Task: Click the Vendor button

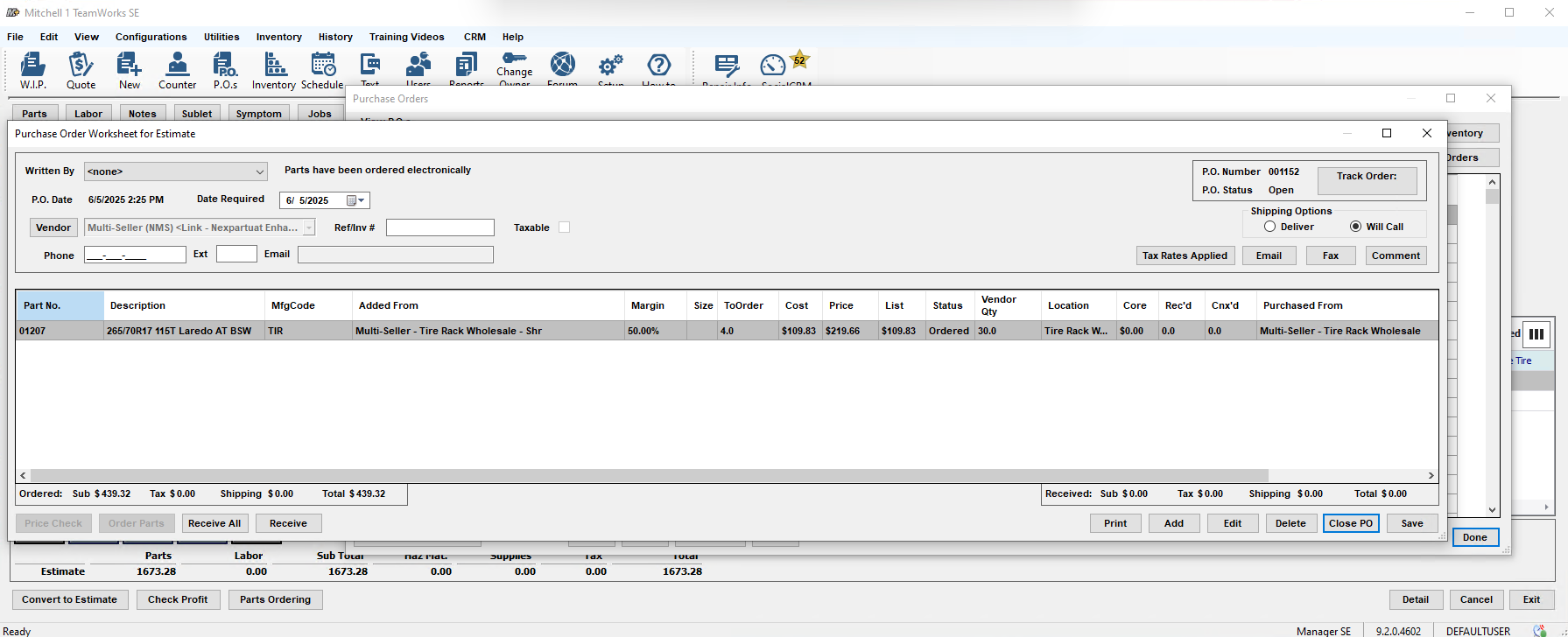Action: click(53, 227)
